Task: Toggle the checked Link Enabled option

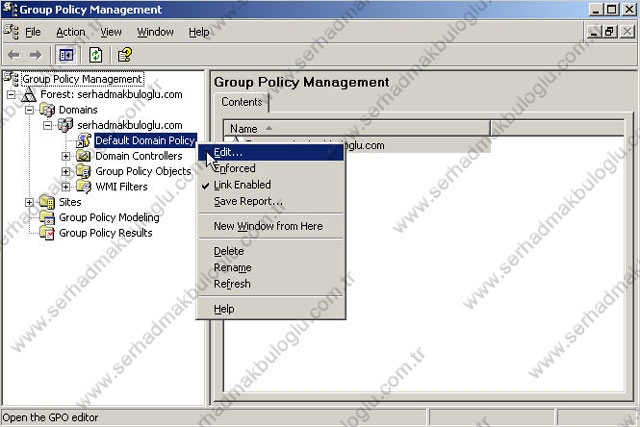Action: pyautogui.click(x=271, y=185)
